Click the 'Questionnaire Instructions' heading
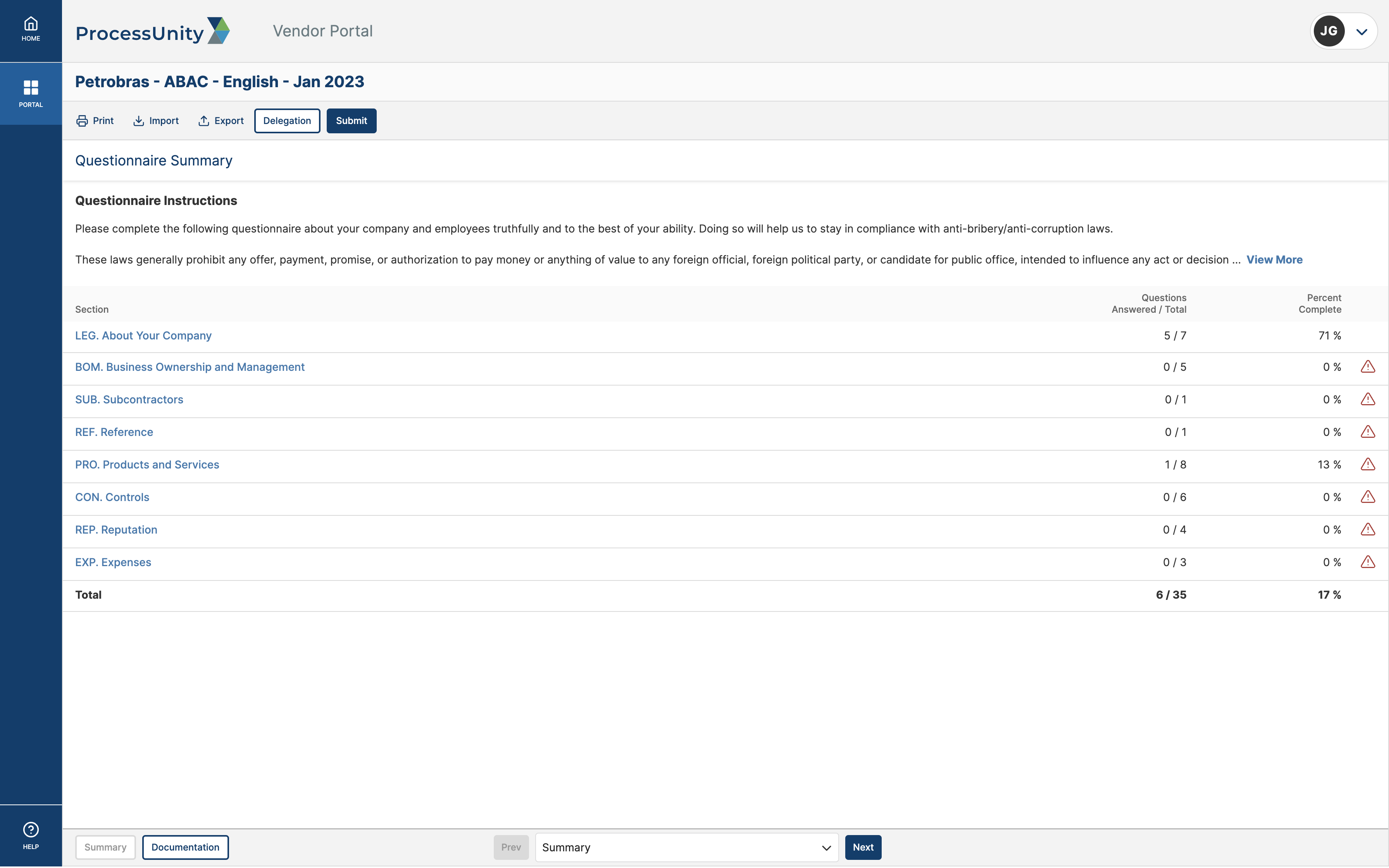The width and height of the screenshot is (1389, 868). coord(156,200)
